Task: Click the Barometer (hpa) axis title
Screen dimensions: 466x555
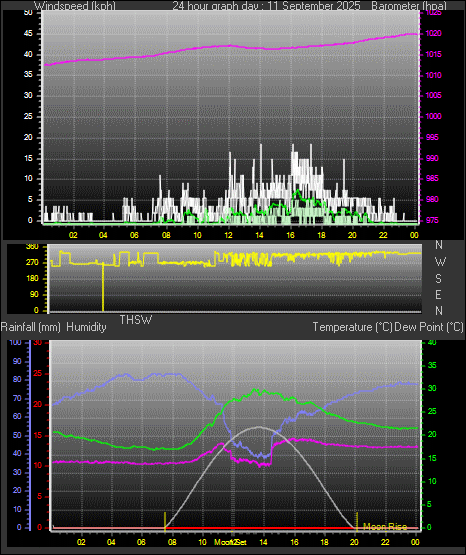Action: pos(409,5)
